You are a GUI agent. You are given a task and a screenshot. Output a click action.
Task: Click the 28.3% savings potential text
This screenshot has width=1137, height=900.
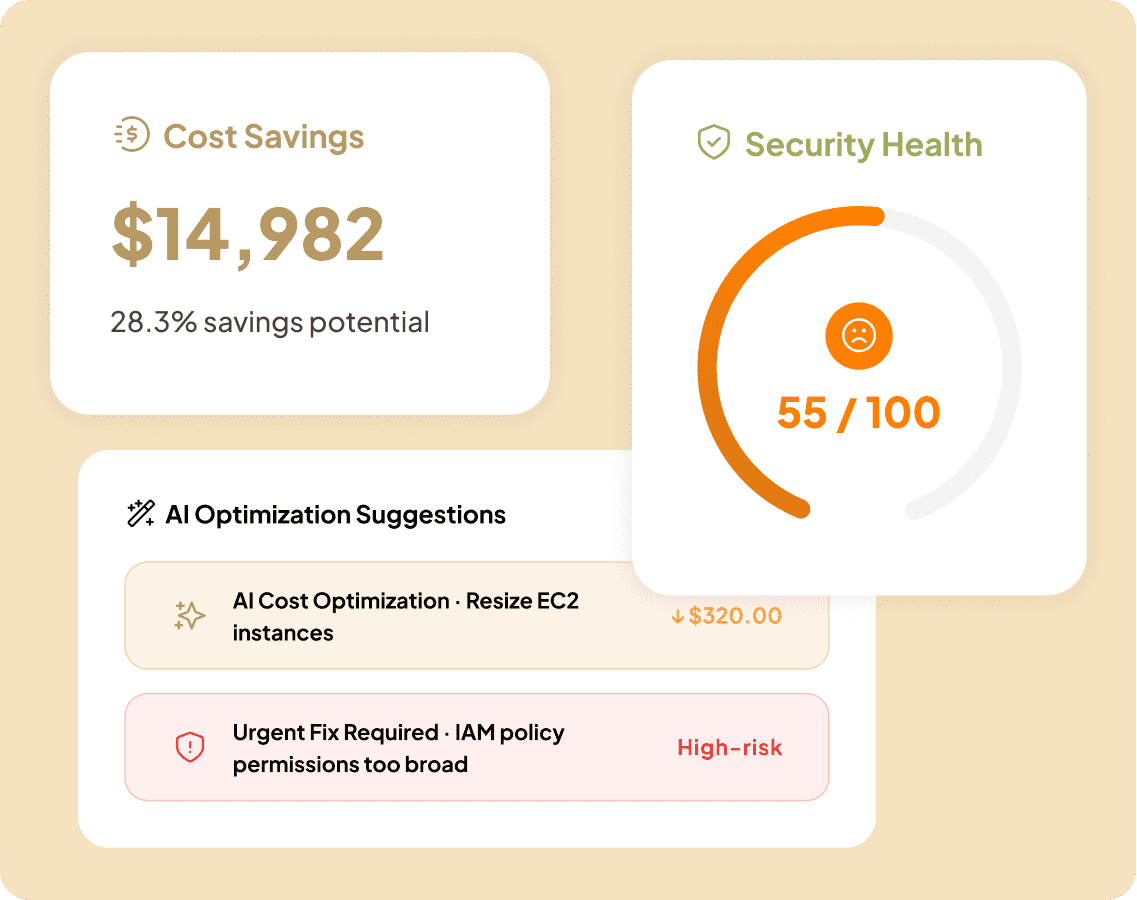click(x=270, y=323)
